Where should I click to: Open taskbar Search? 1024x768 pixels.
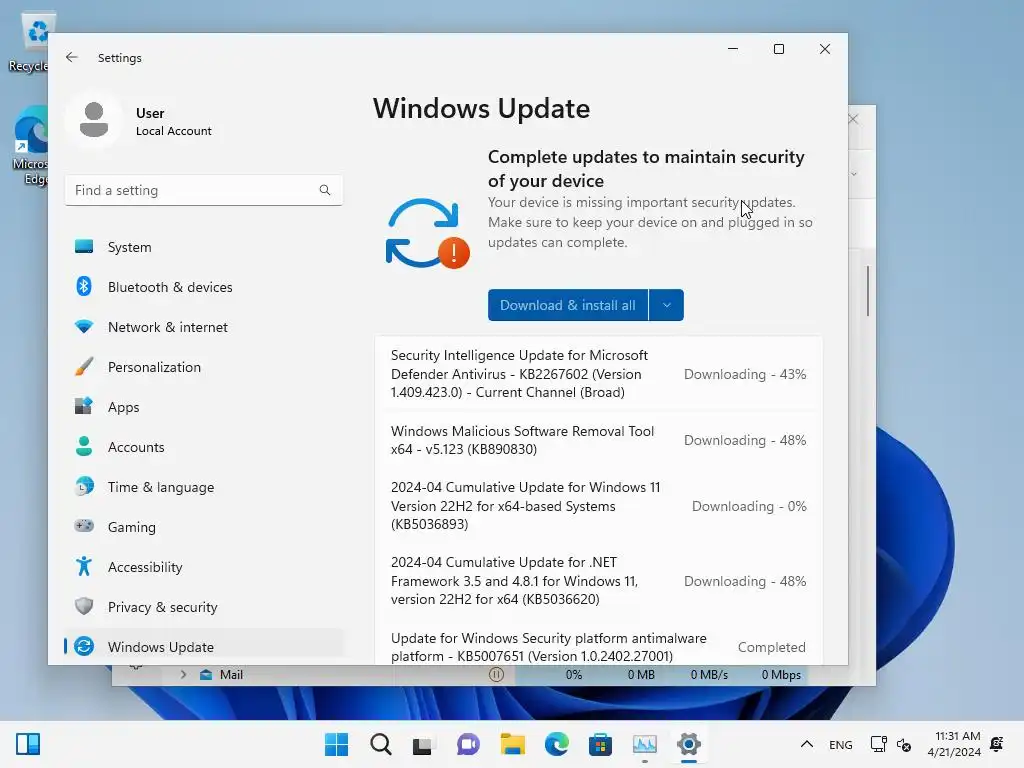tap(381, 744)
